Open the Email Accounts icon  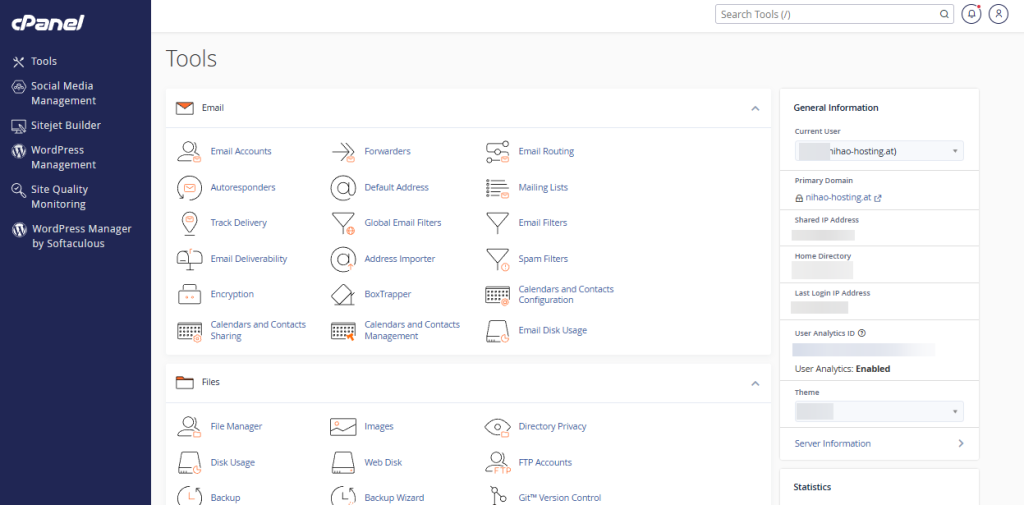pyautogui.click(x=190, y=152)
